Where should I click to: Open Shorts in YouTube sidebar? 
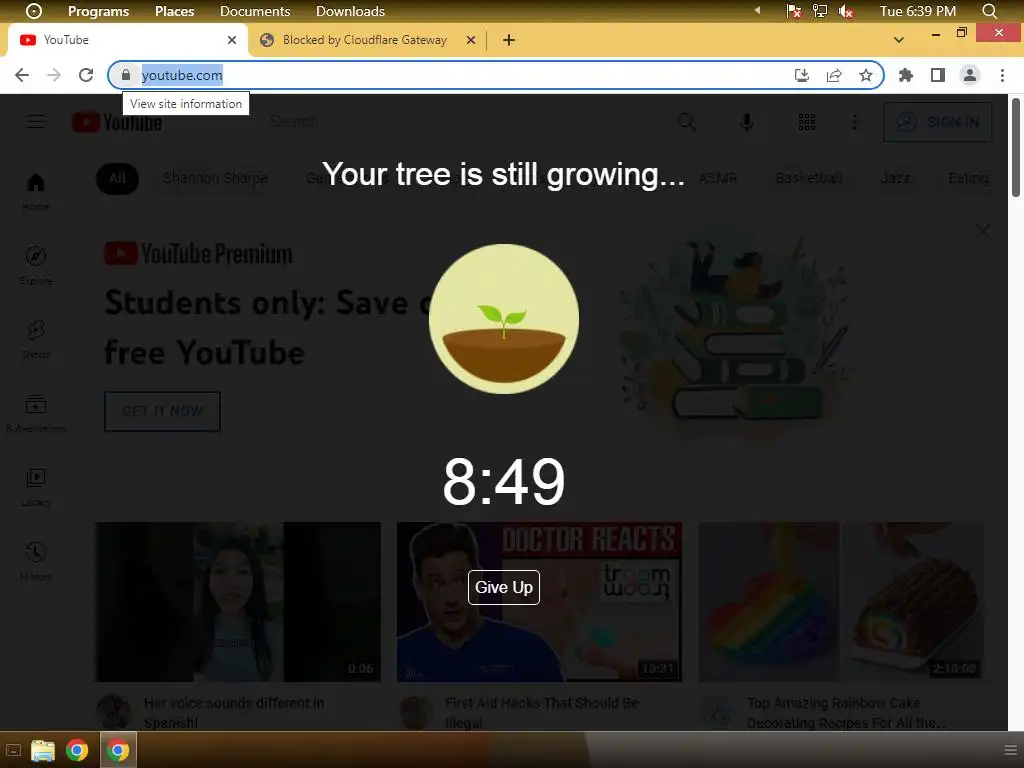pyautogui.click(x=36, y=340)
